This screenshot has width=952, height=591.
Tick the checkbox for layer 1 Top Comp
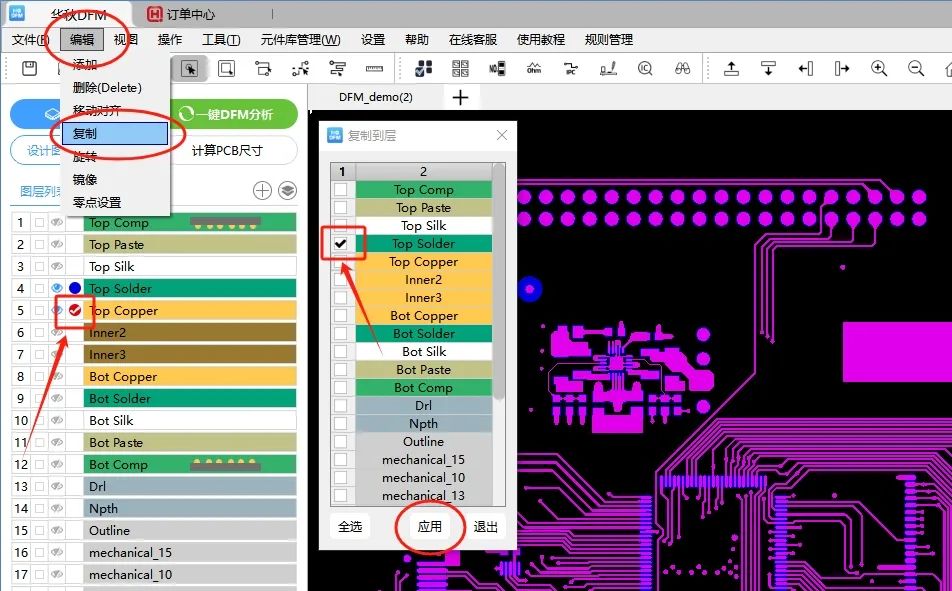[x=39, y=223]
